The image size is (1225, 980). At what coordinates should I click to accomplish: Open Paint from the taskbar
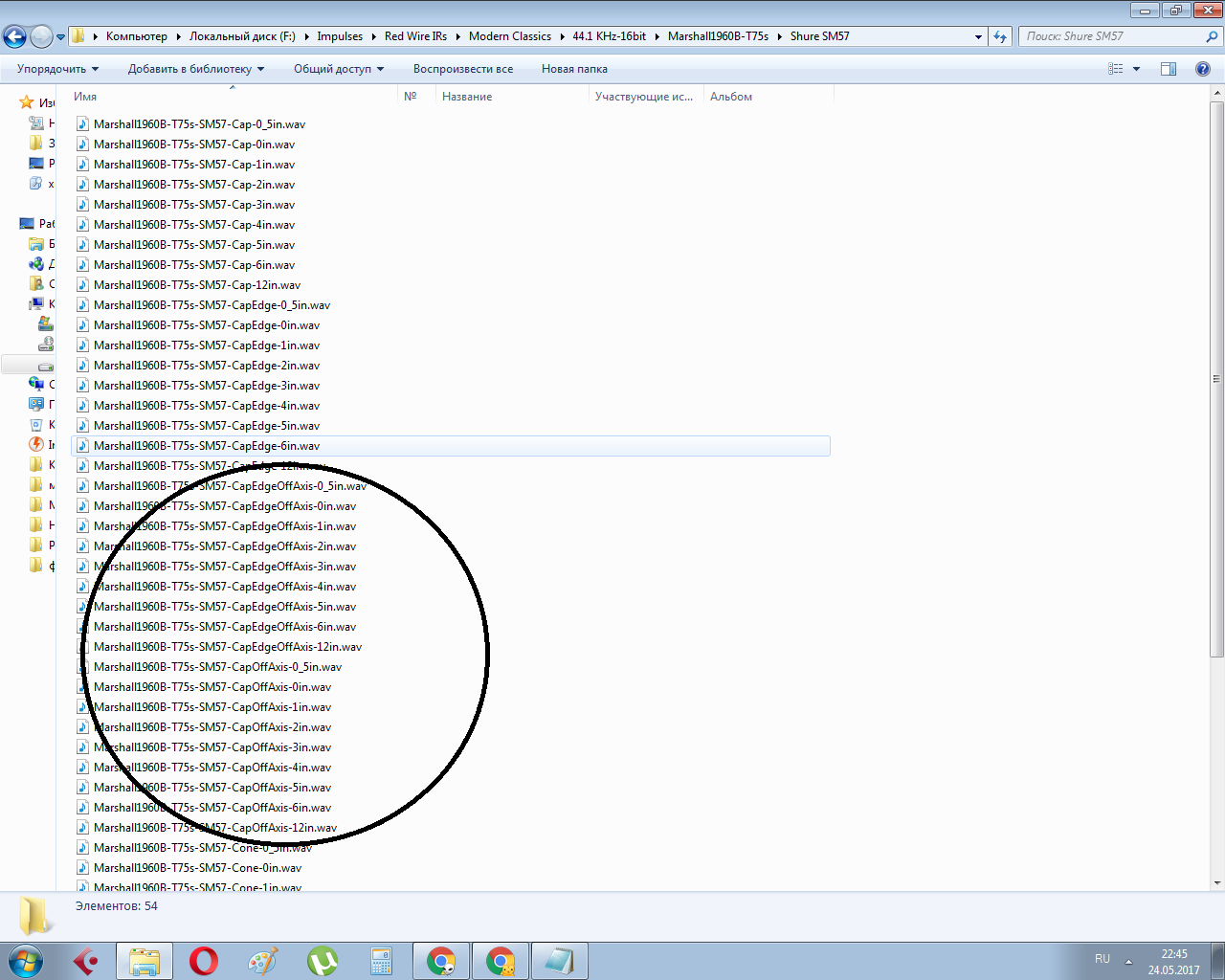click(263, 961)
